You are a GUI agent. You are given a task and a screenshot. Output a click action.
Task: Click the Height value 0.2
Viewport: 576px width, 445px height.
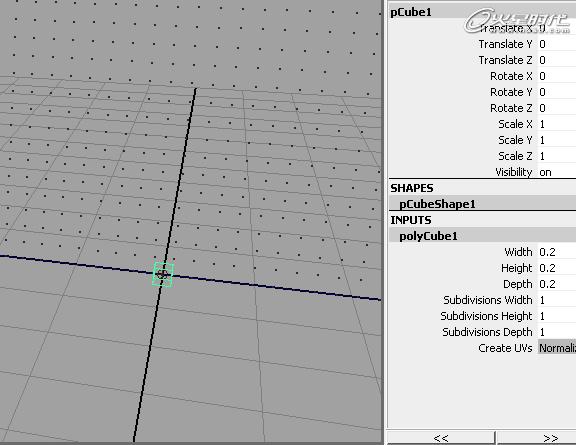click(557, 268)
